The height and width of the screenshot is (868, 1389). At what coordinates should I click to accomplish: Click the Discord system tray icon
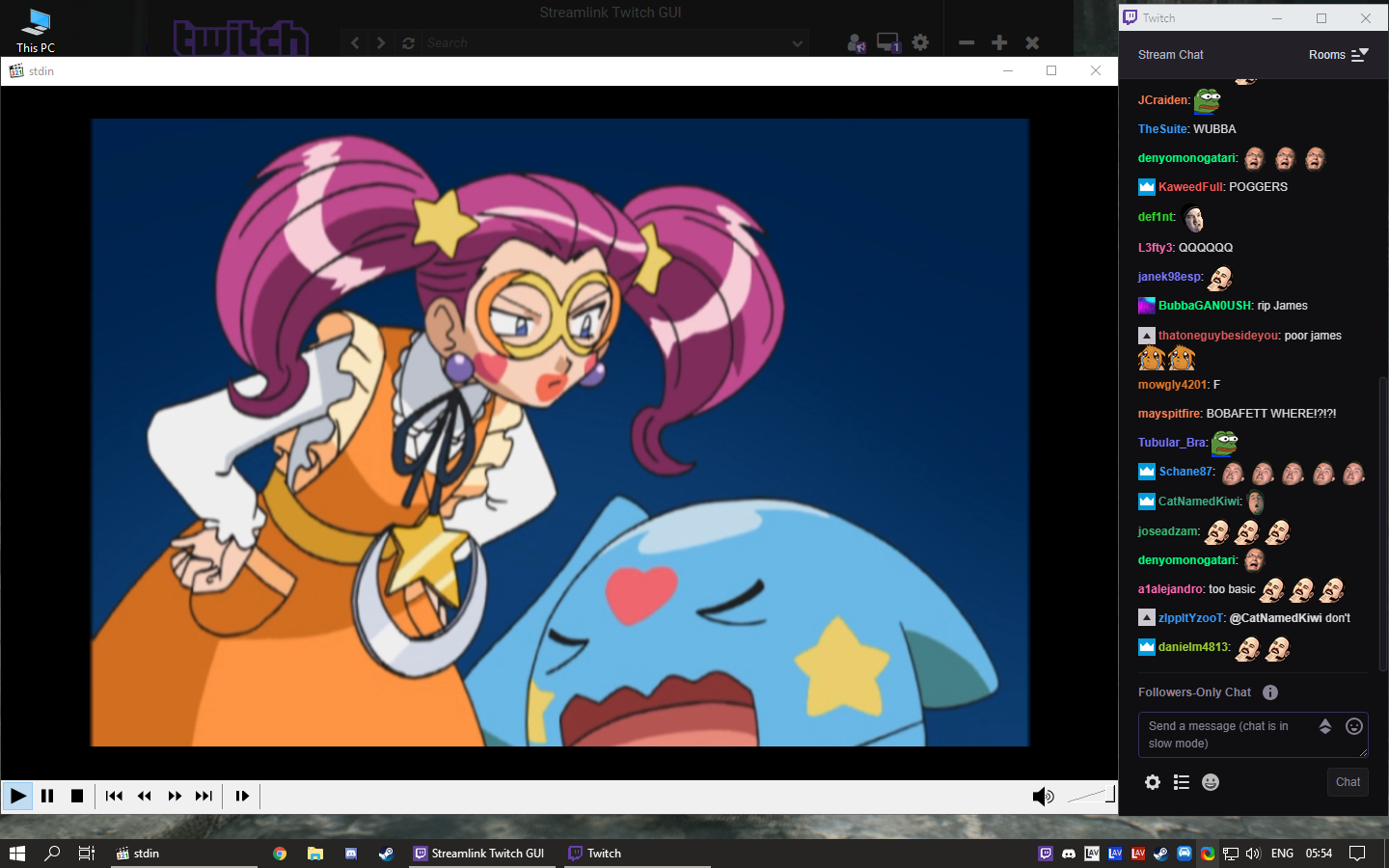[x=1069, y=854]
